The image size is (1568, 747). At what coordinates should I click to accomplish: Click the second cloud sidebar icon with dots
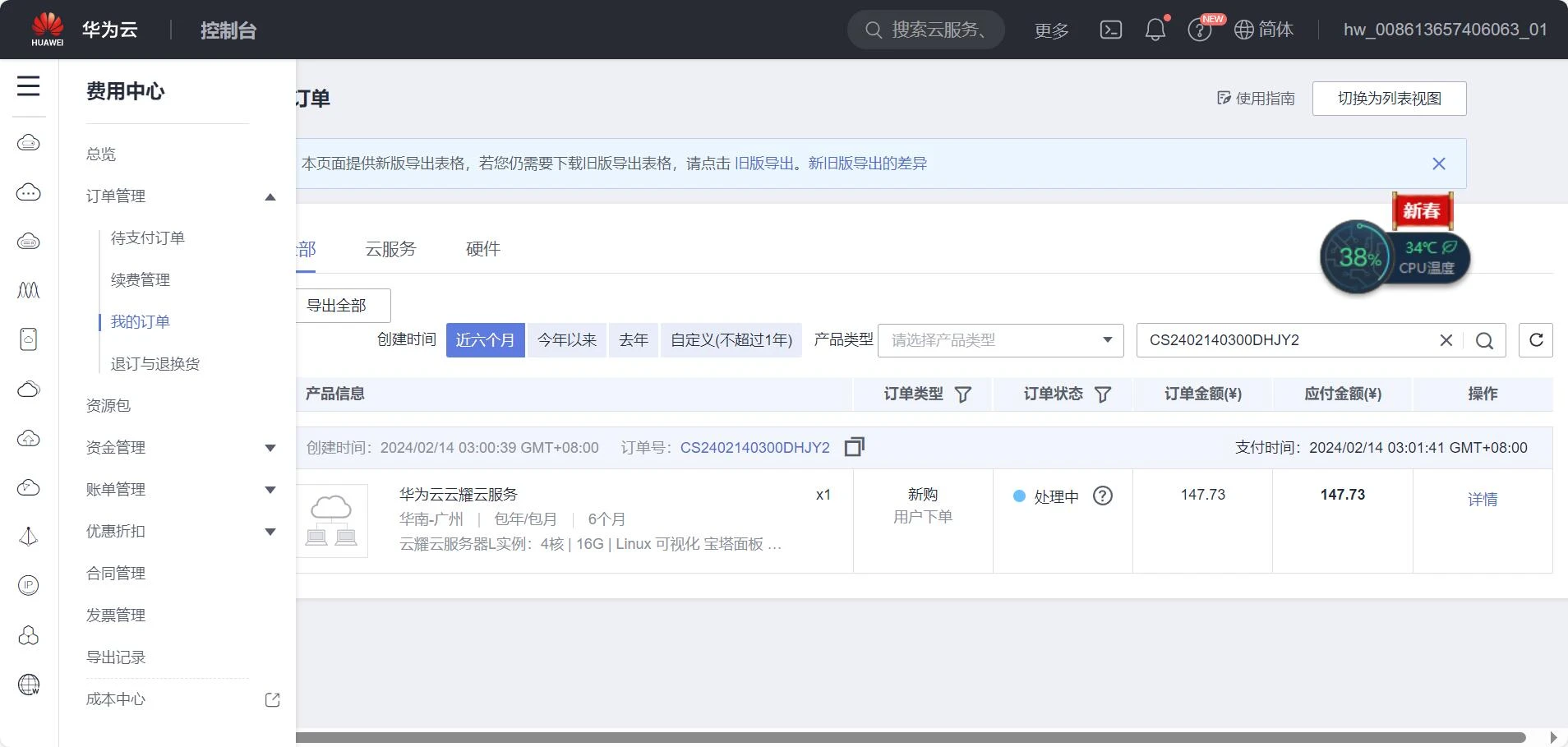point(29,192)
